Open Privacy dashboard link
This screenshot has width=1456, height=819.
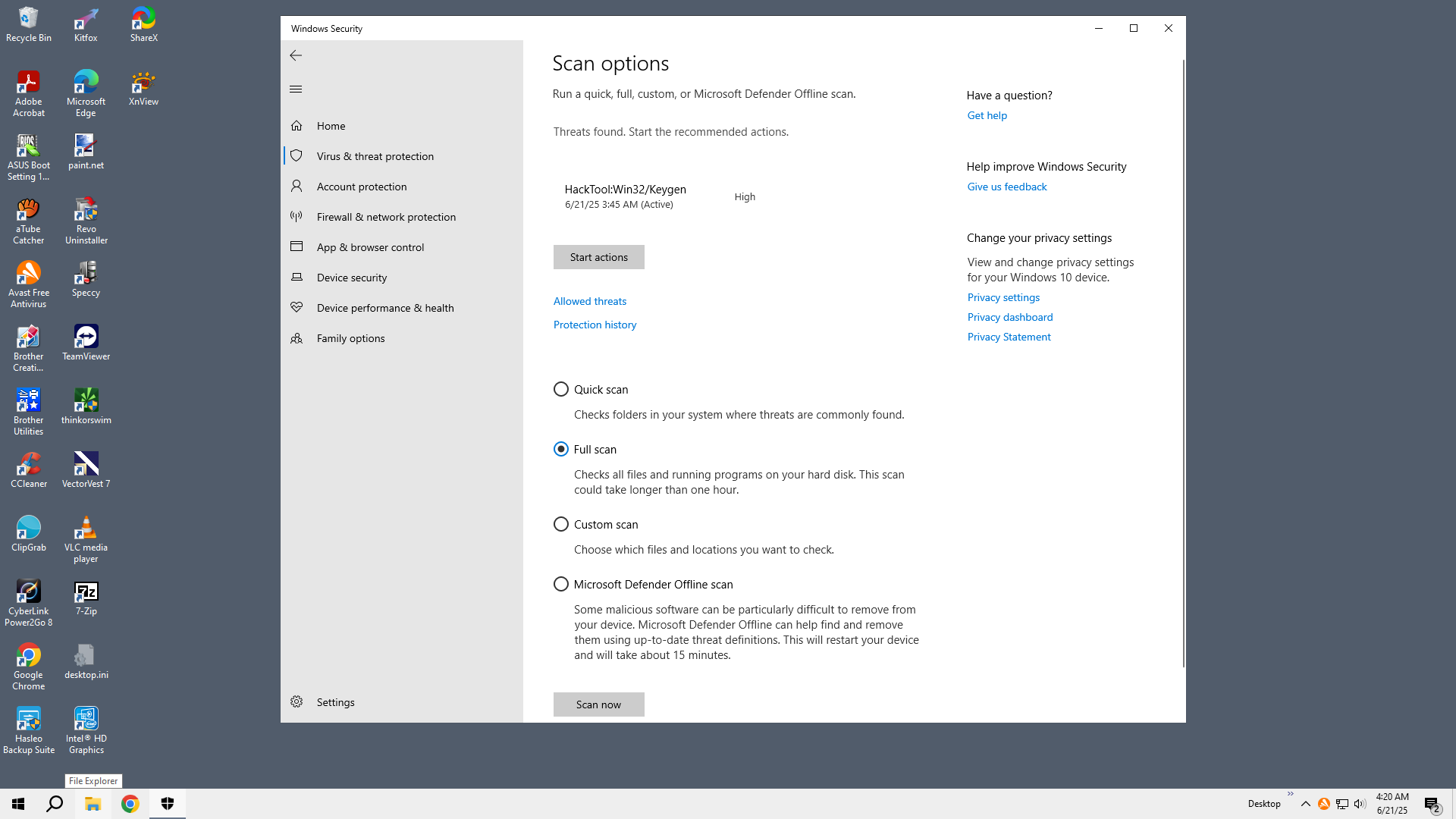pyautogui.click(x=1009, y=317)
